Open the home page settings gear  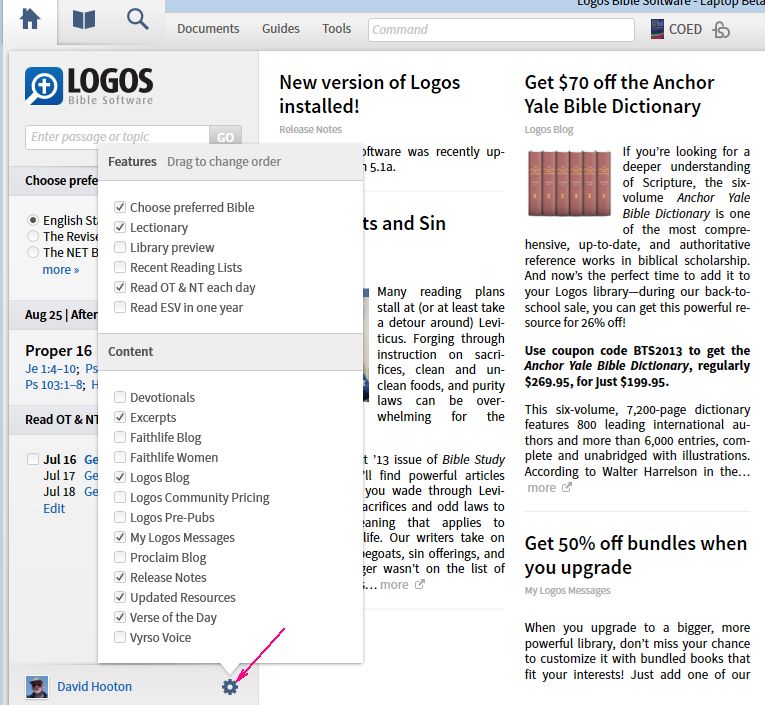230,686
